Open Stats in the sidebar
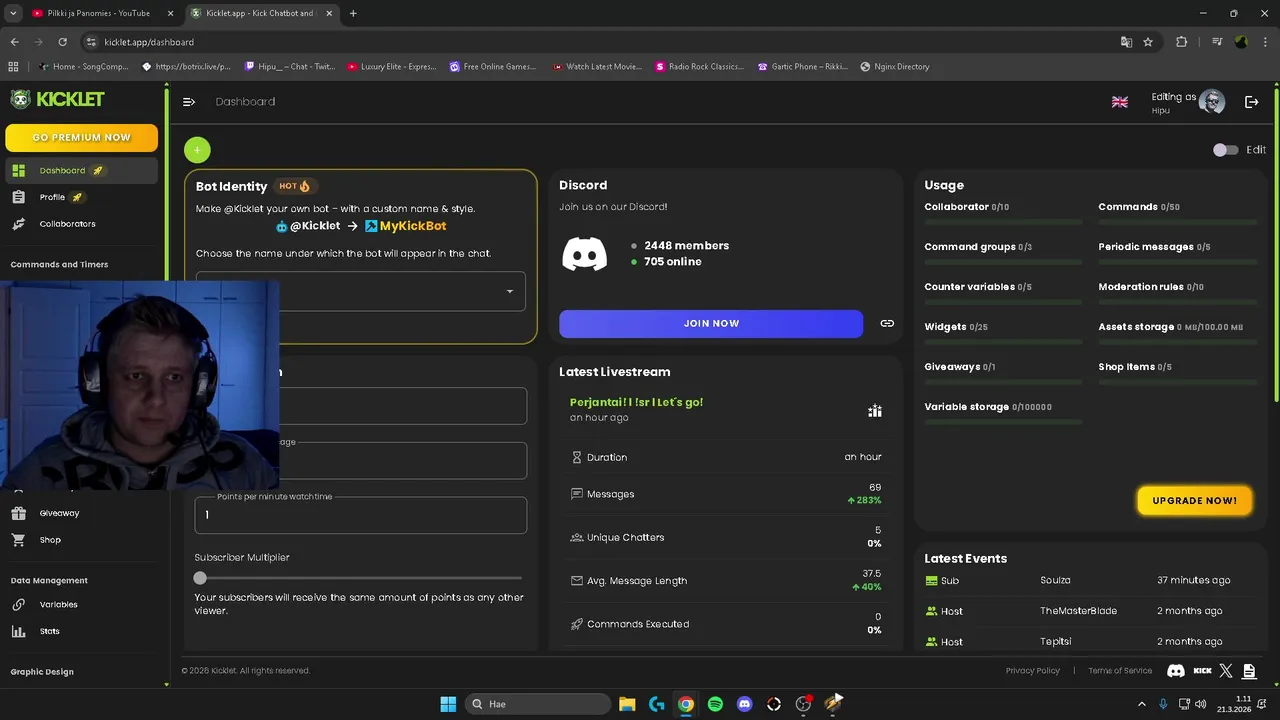Viewport: 1280px width, 720px height. (x=81, y=631)
